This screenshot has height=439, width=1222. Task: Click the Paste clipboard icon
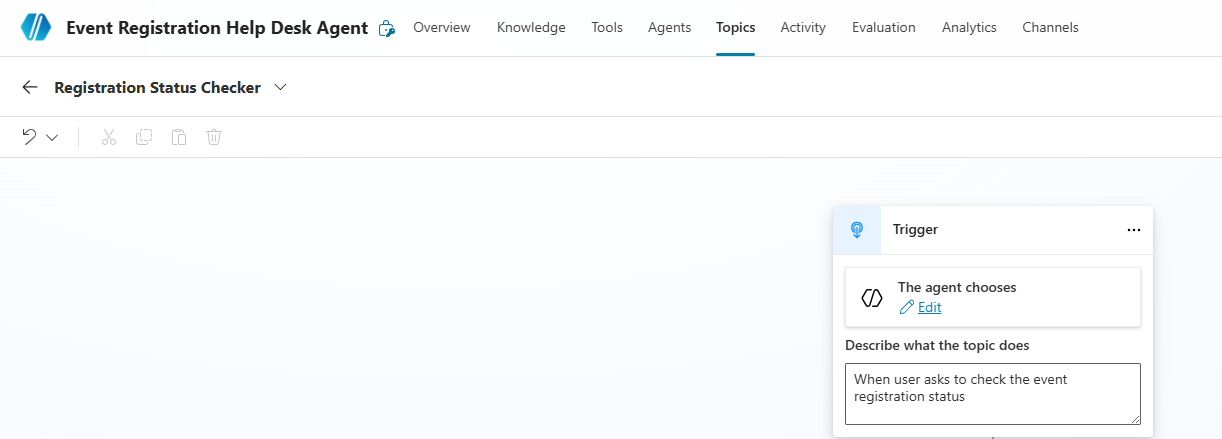(x=179, y=137)
